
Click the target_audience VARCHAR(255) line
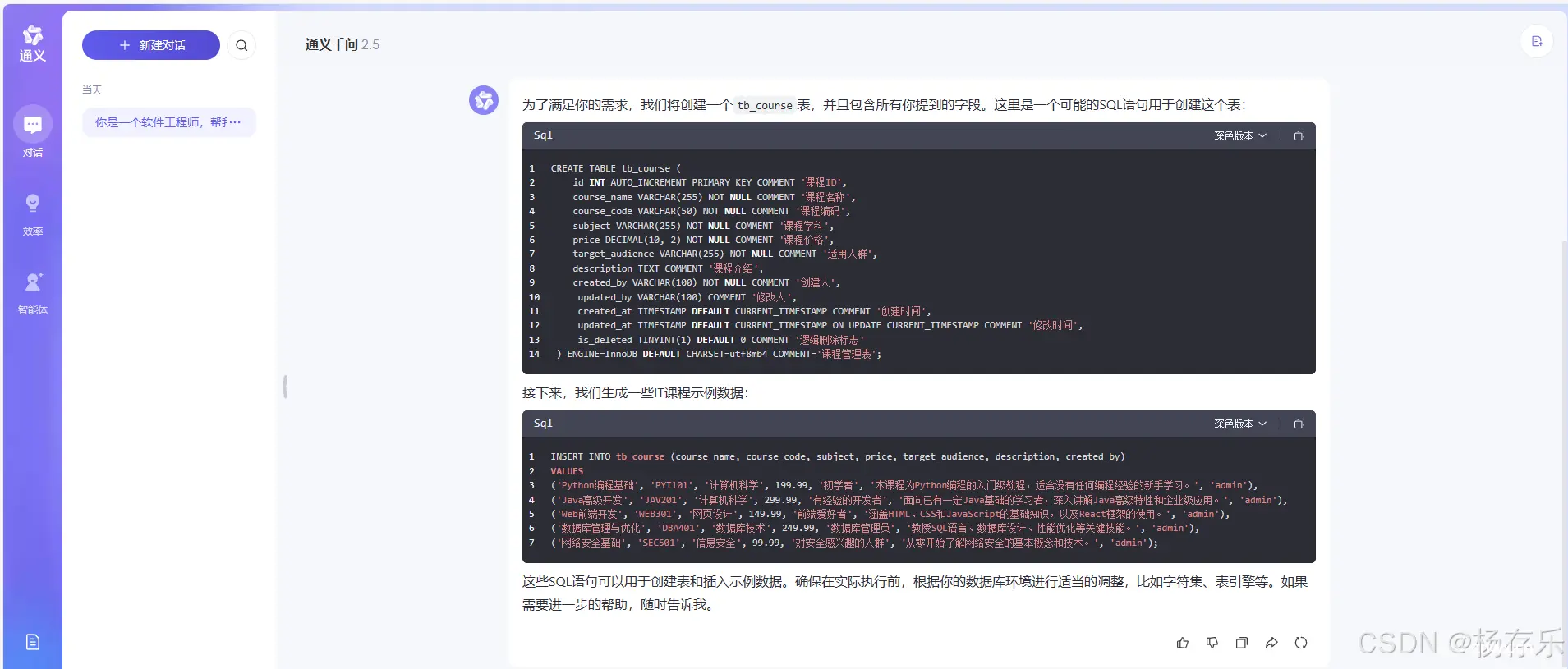click(x=725, y=254)
